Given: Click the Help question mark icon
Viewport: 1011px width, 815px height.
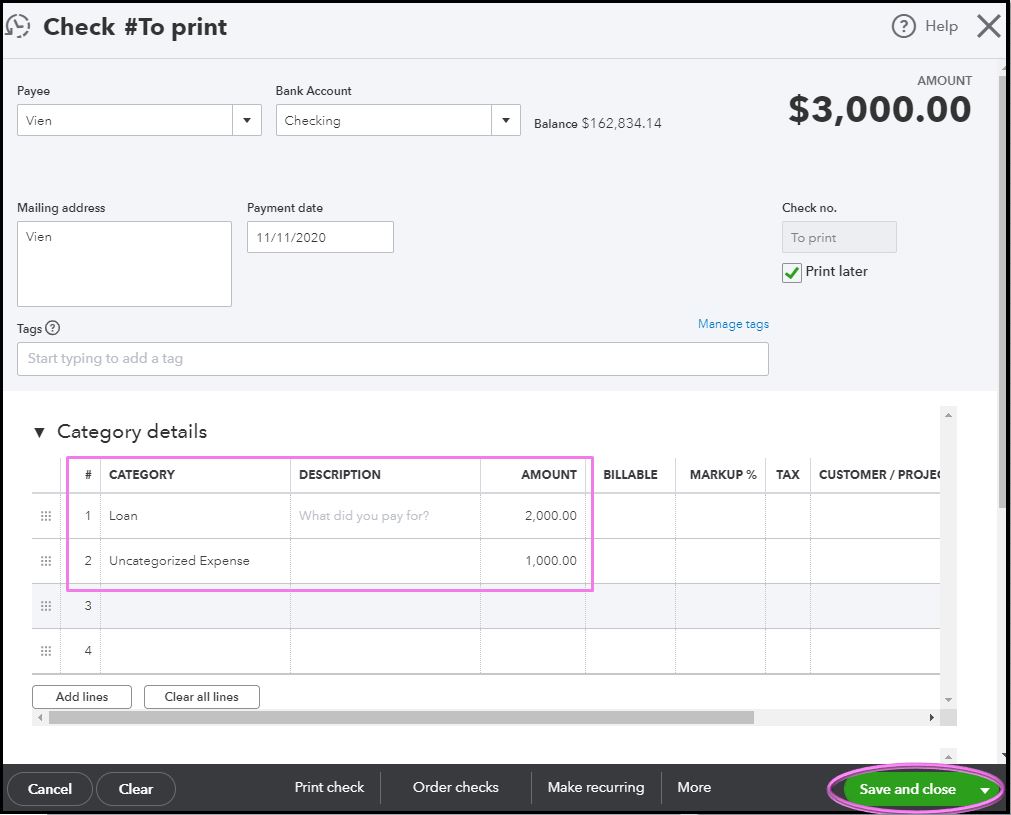Looking at the screenshot, I should pos(903,27).
